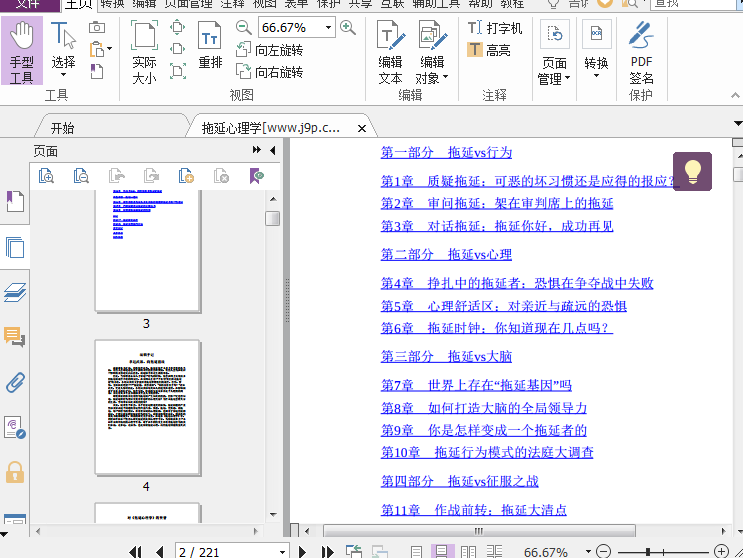This screenshot has width=743, height=558.
Task: Rotate view right (向右旋转)
Action: pyautogui.click(x=269, y=72)
